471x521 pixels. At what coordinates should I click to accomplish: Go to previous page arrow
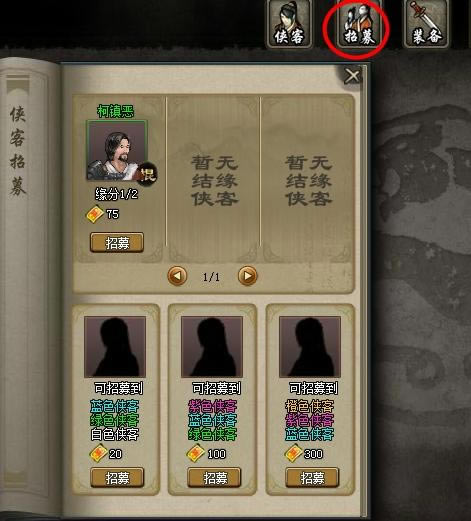coord(177,276)
